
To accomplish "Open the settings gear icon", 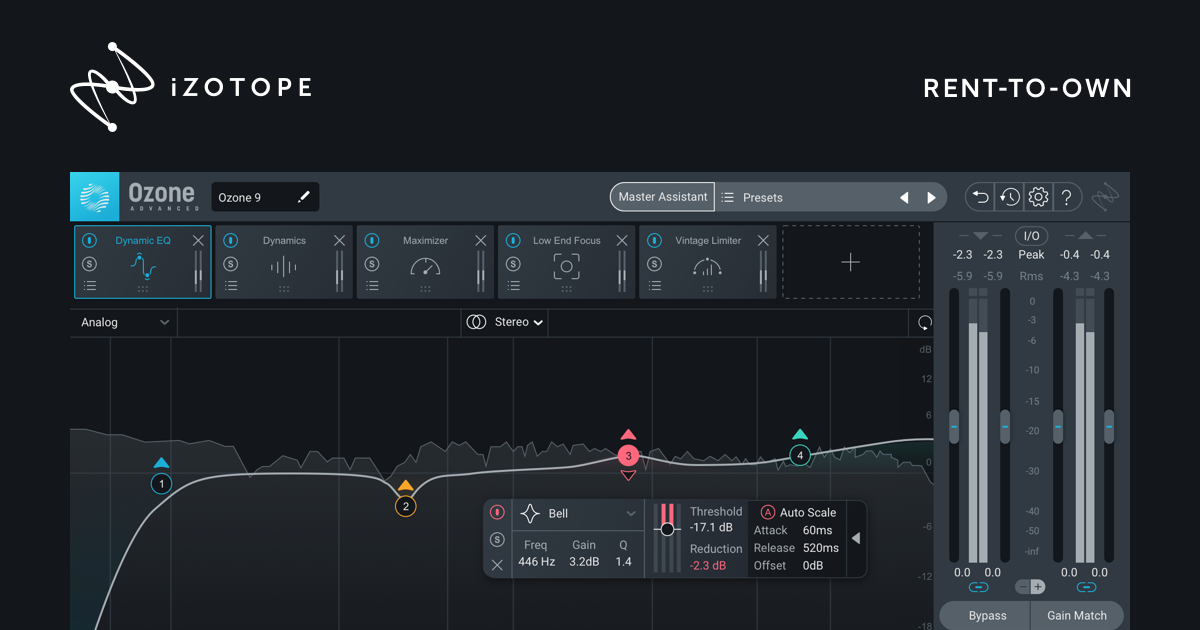I will pos(1038,197).
